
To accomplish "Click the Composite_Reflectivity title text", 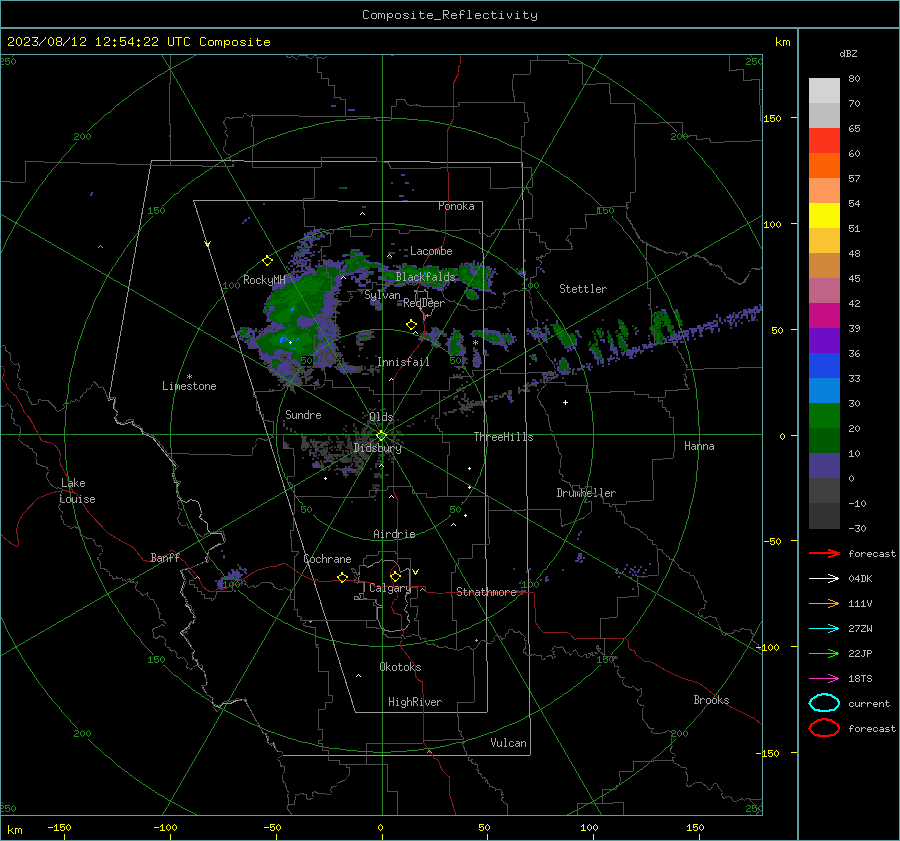I will point(450,15).
